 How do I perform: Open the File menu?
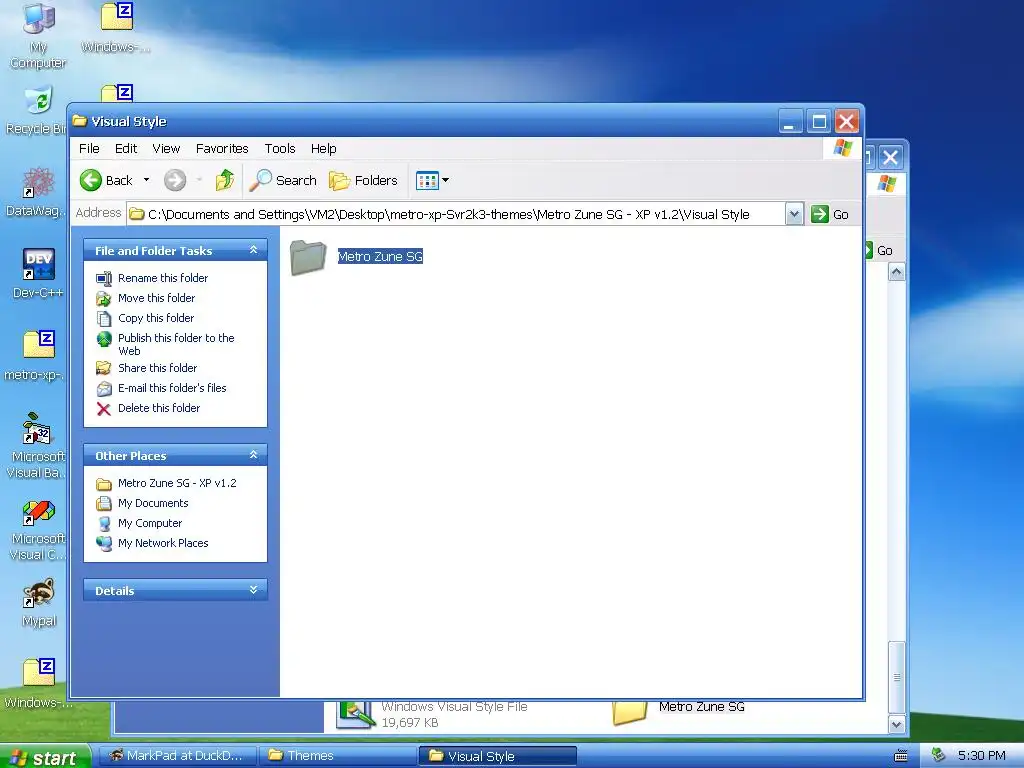pos(89,148)
